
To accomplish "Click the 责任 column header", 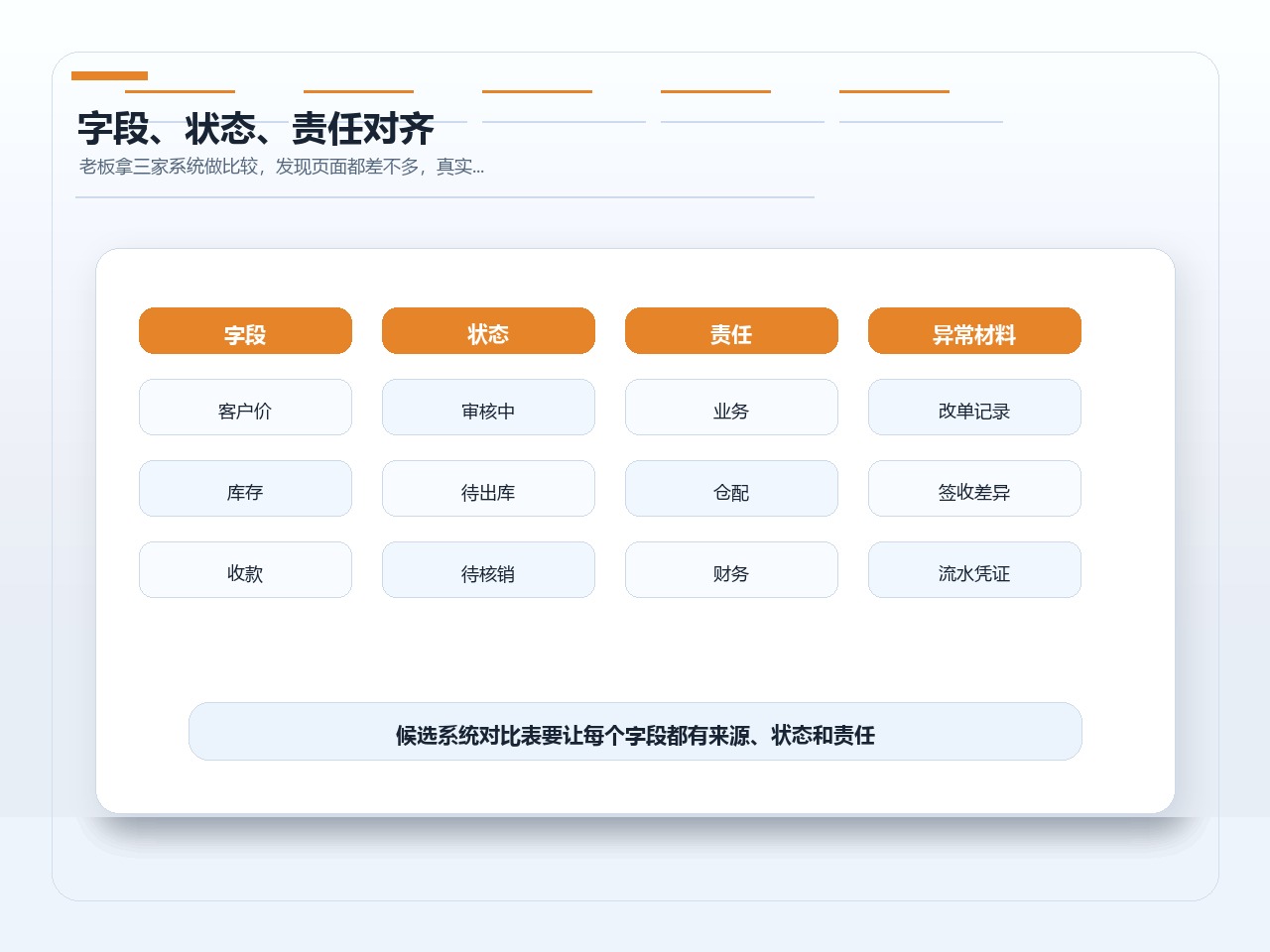I will 731,330.
